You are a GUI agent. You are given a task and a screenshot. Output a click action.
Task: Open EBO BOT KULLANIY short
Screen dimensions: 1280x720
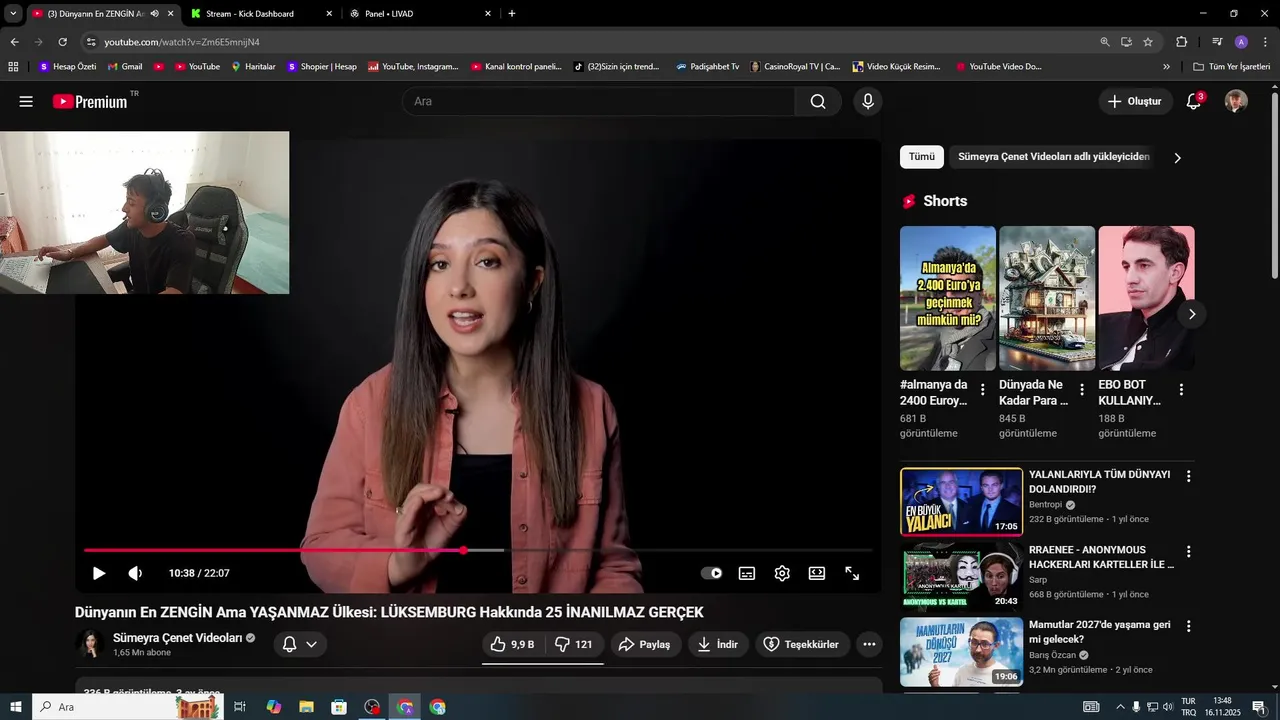tap(1146, 298)
